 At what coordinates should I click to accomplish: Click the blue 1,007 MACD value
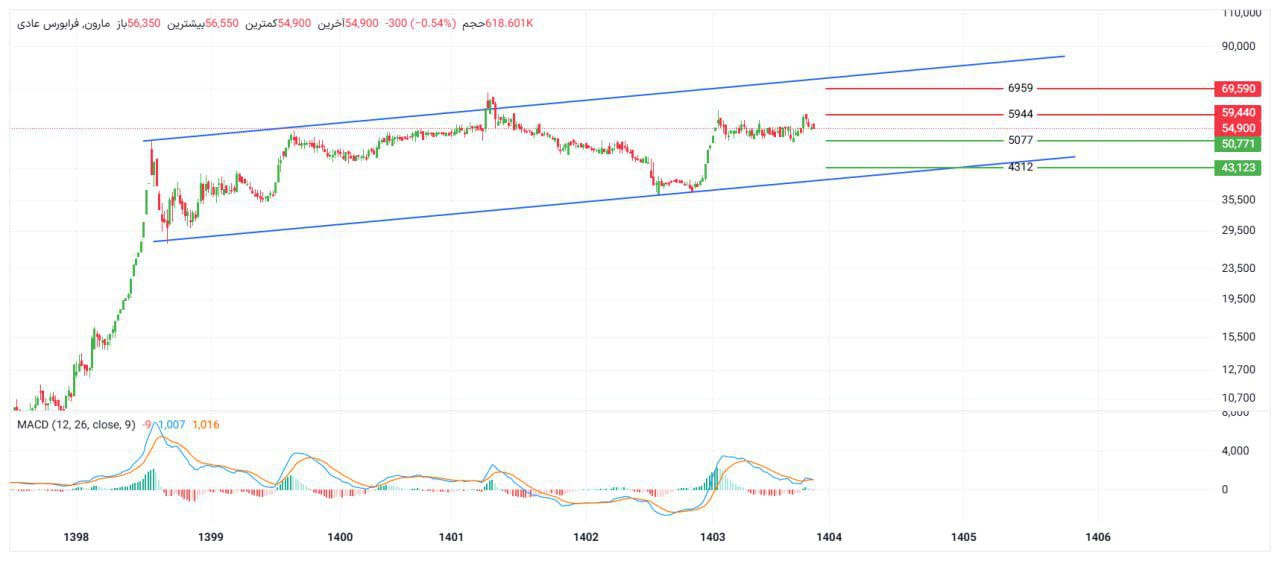(x=171, y=425)
